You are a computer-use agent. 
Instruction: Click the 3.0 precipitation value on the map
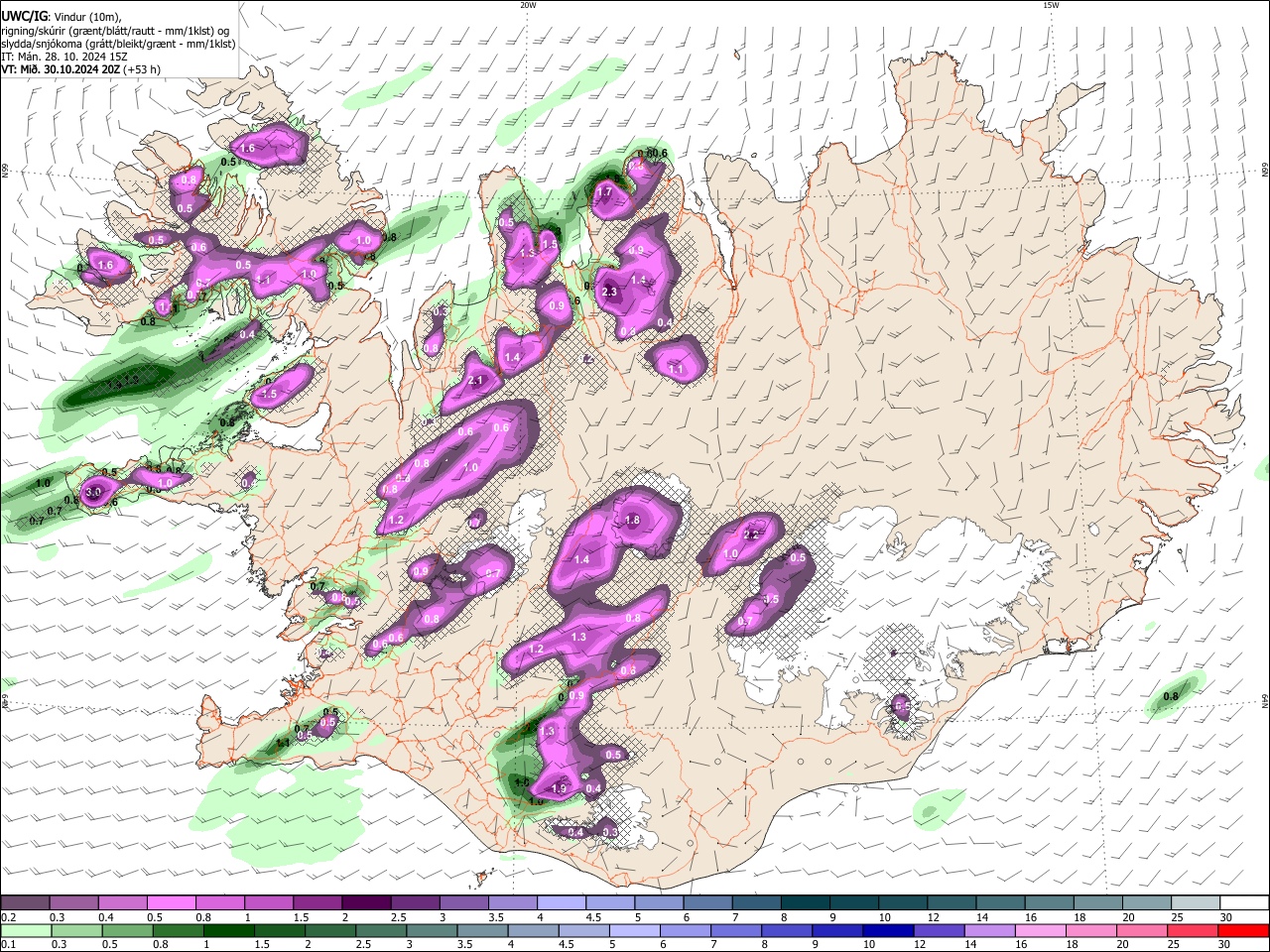[94, 492]
